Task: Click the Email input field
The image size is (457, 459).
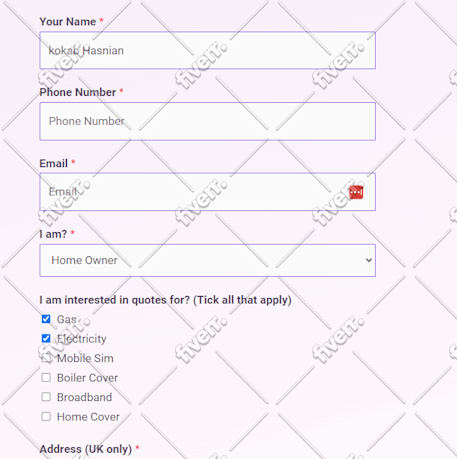Action: pyautogui.click(x=207, y=192)
